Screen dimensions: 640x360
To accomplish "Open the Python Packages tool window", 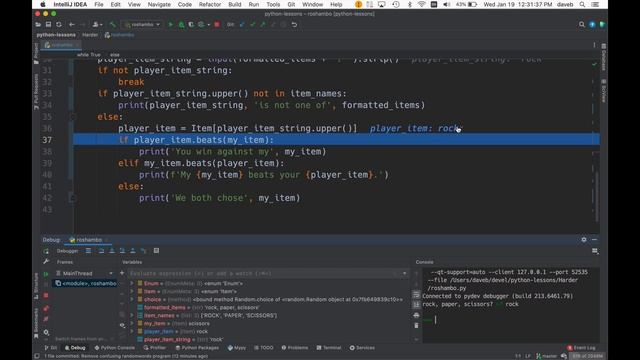I will (197, 348).
